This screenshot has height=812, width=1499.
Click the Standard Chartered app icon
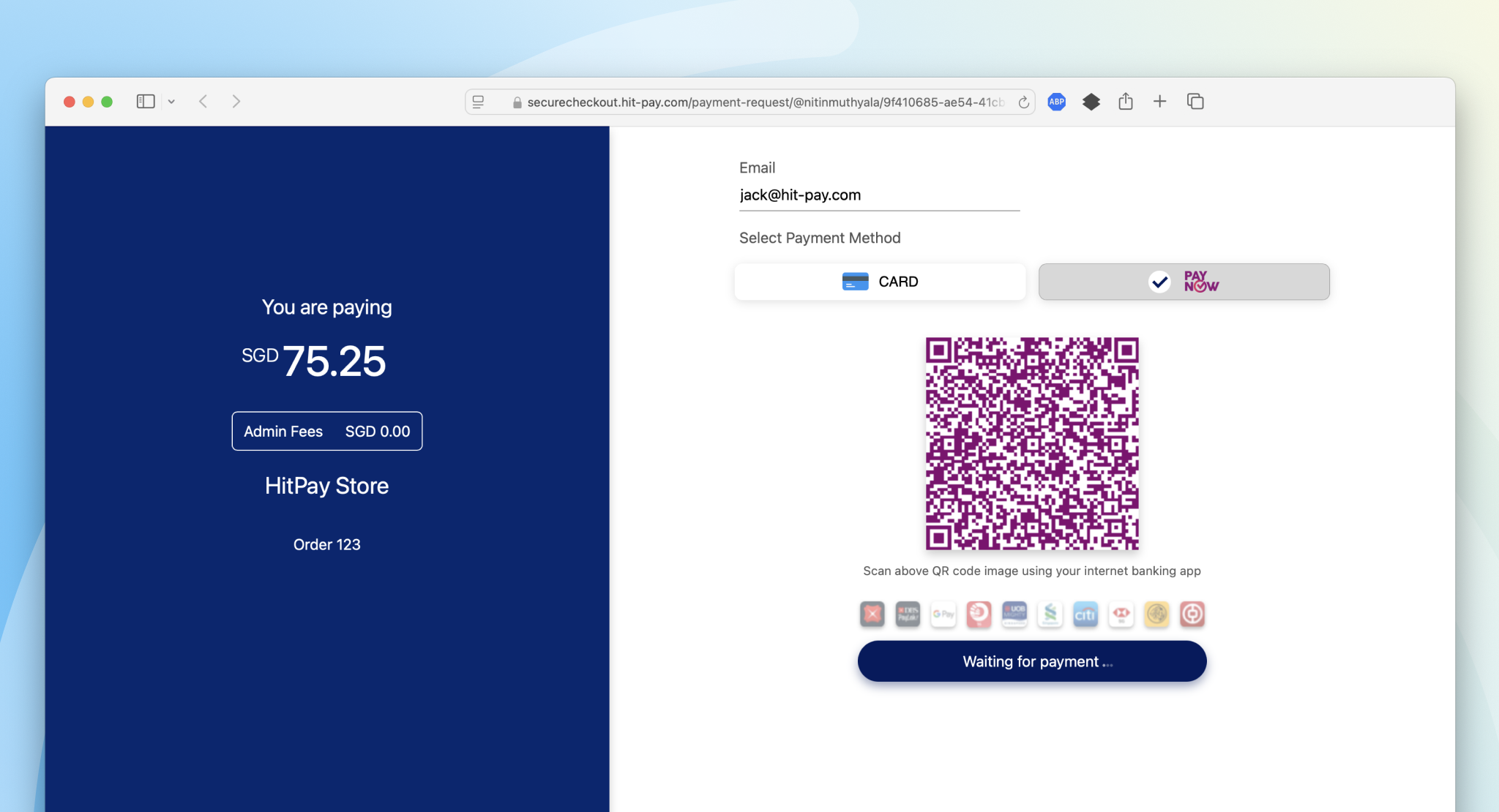1050,614
